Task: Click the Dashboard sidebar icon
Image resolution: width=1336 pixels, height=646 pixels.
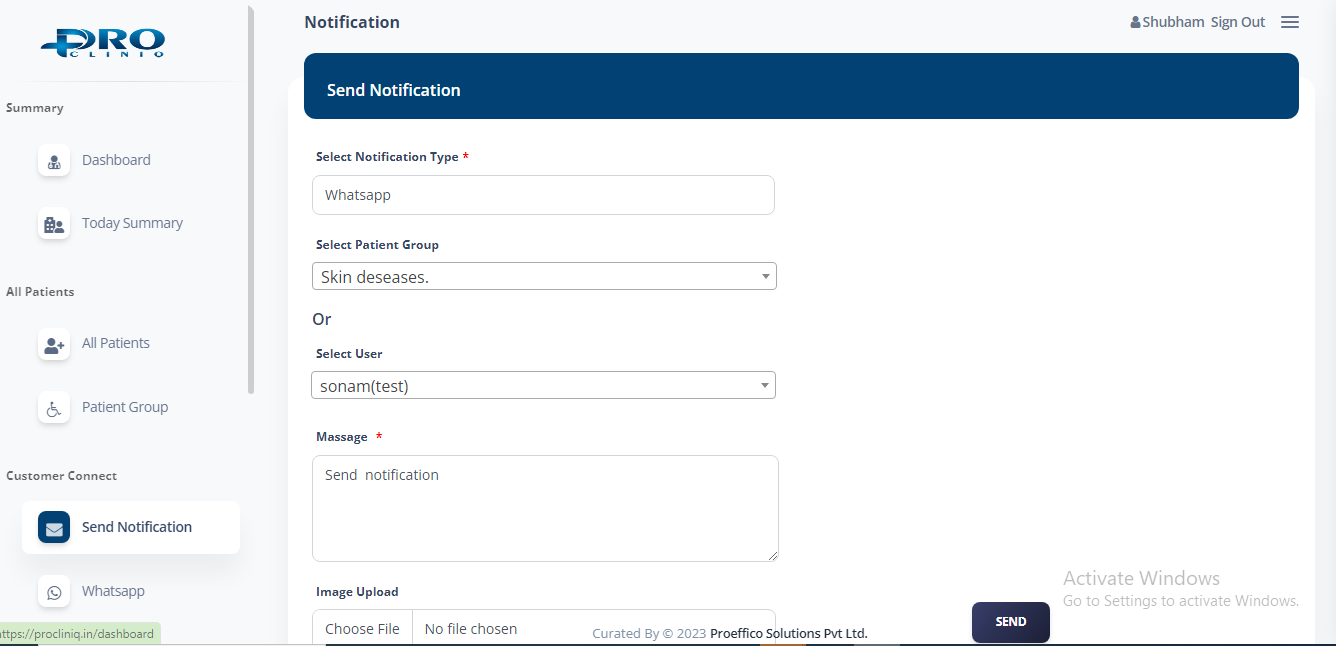Action: (x=54, y=161)
